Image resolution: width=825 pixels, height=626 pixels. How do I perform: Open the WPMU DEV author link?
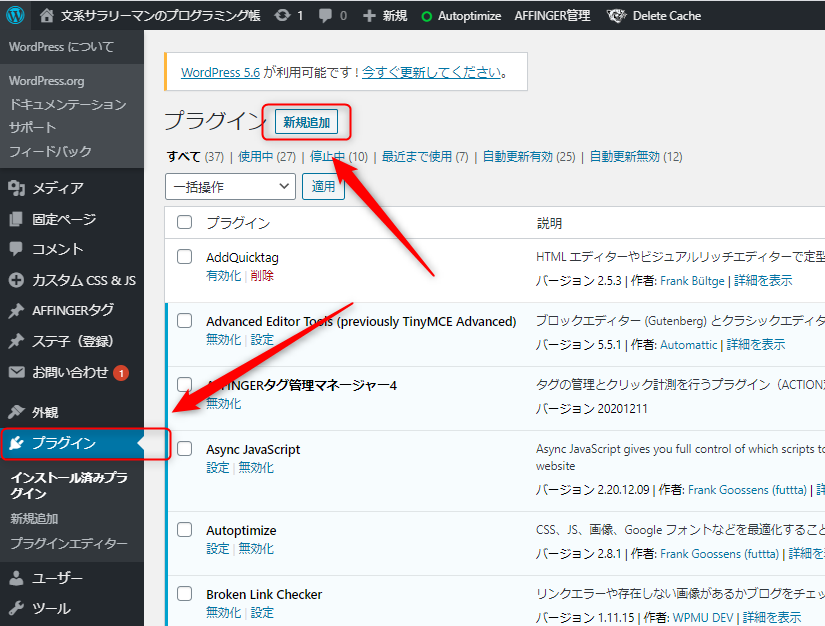(703, 618)
